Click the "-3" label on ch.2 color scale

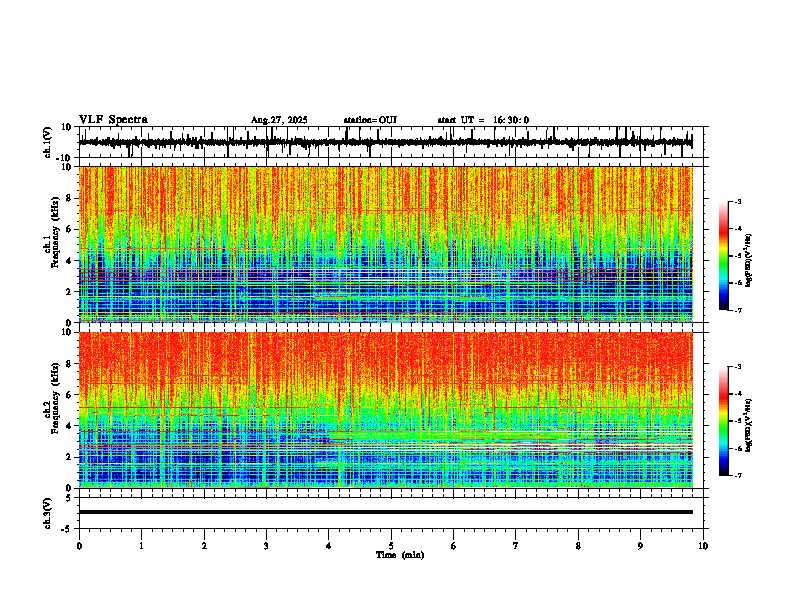click(x=738, y=367)
